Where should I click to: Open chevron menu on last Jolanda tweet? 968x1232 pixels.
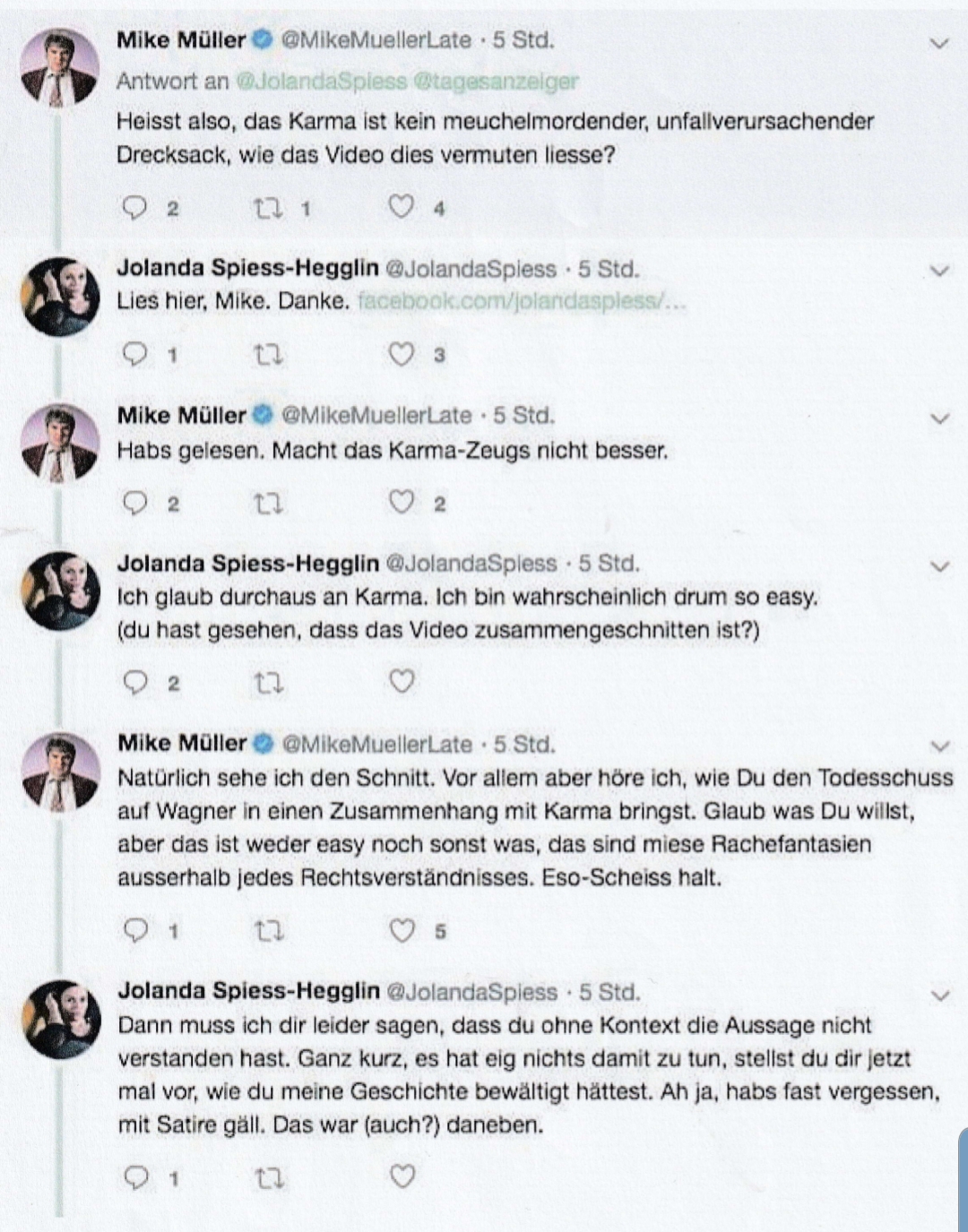[940, 995]
